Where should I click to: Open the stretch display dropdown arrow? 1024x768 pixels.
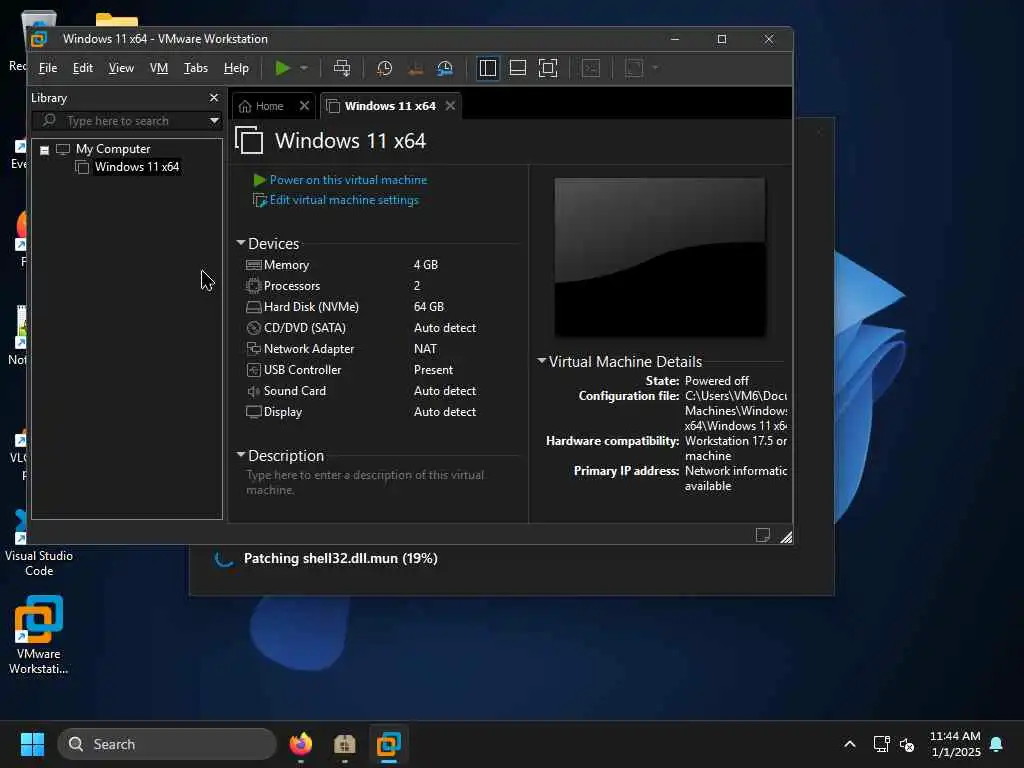pos(655,68)
